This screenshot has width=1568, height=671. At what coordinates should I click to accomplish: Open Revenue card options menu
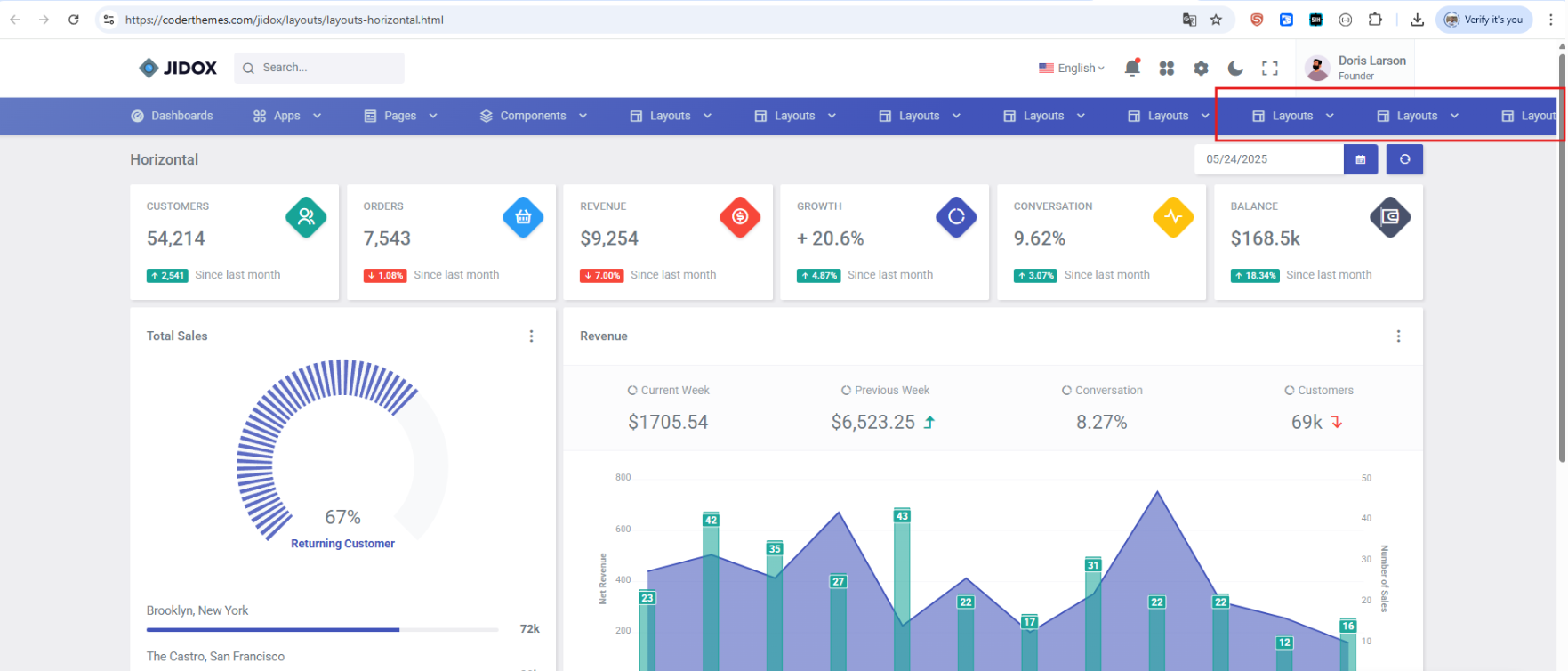1398,336
